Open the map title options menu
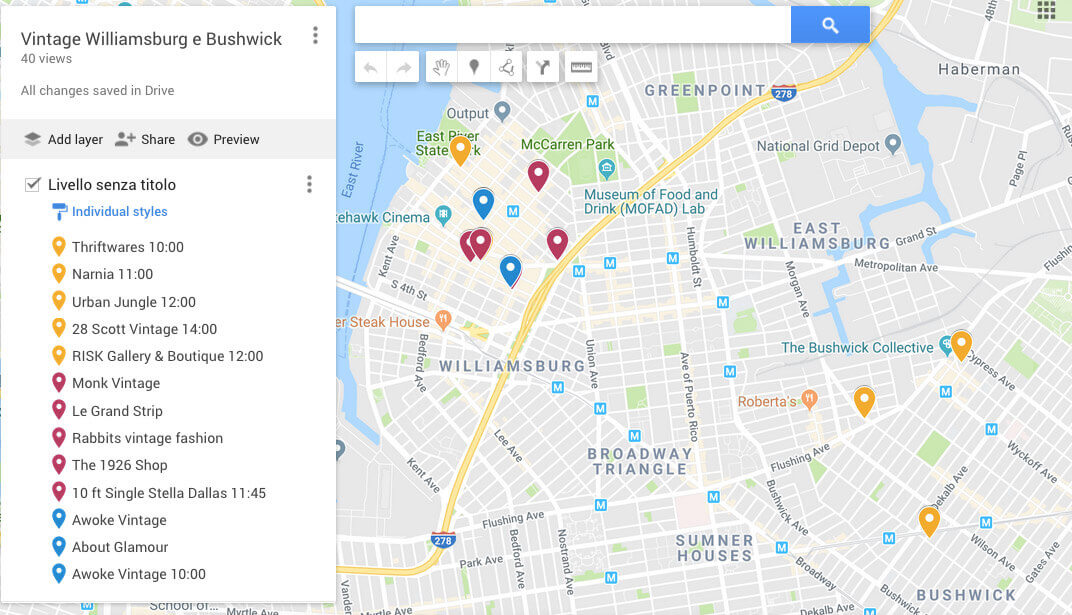Screen dimensions: 1072x615 point(315,36)
